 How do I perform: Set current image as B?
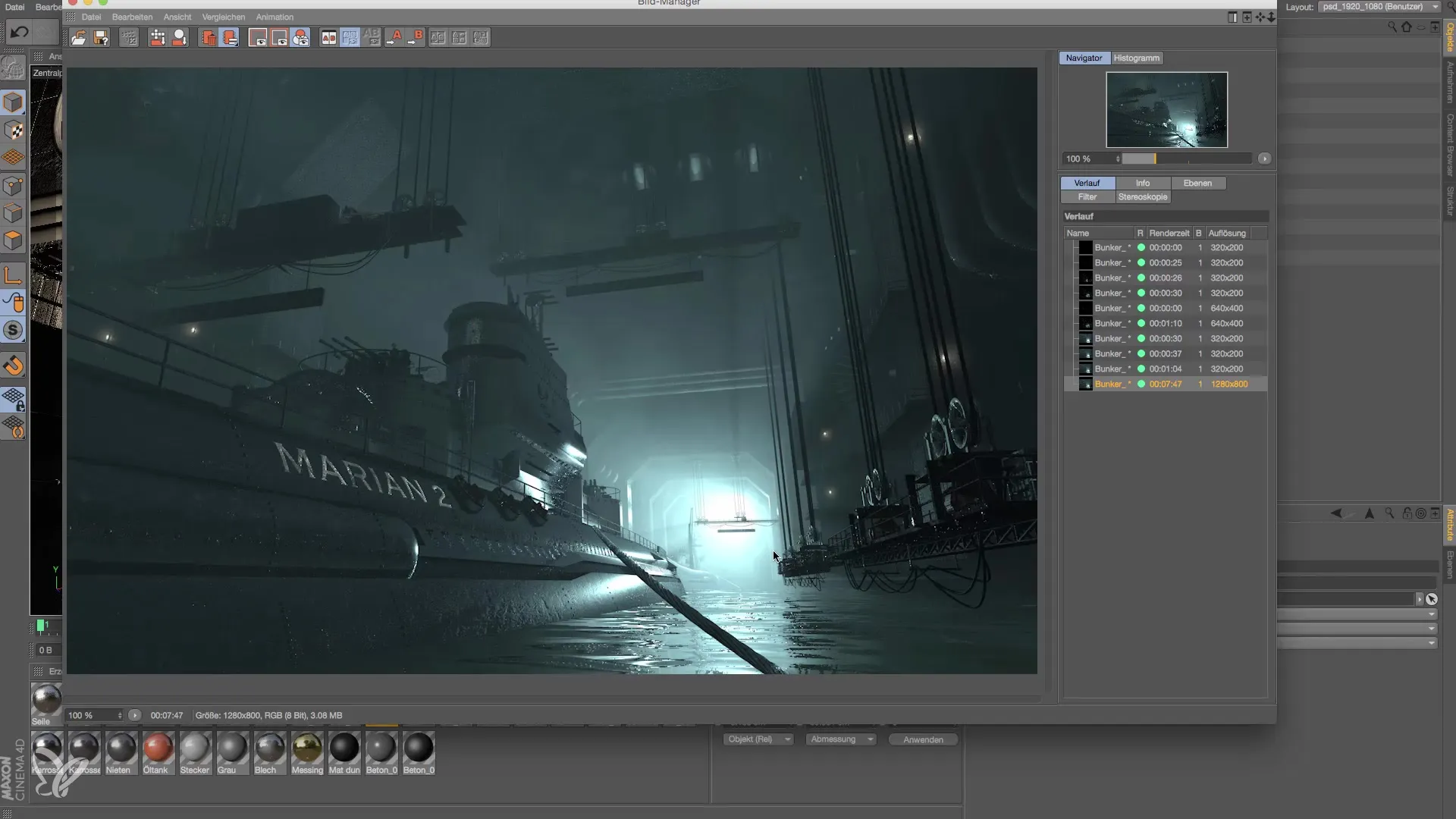tap(416, 37)
